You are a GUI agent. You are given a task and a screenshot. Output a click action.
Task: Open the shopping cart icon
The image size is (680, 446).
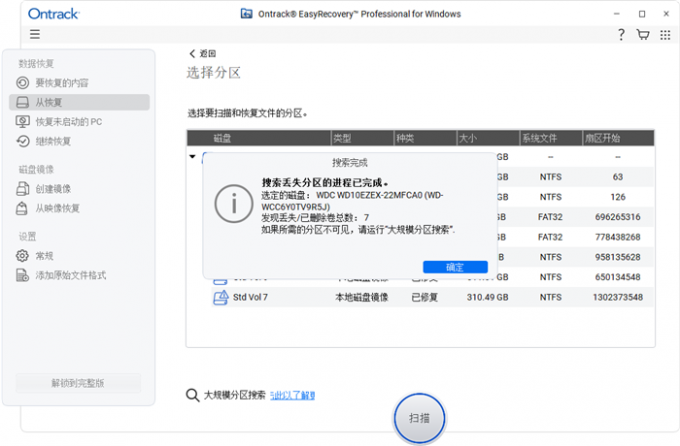(643, 34)
